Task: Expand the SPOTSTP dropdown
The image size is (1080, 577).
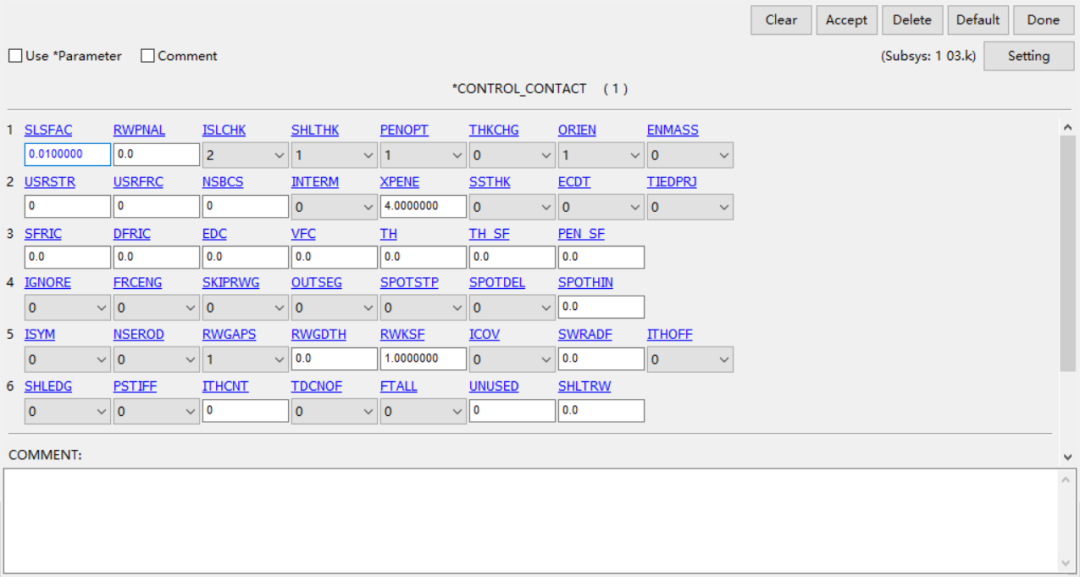Action: pos(423,307)
